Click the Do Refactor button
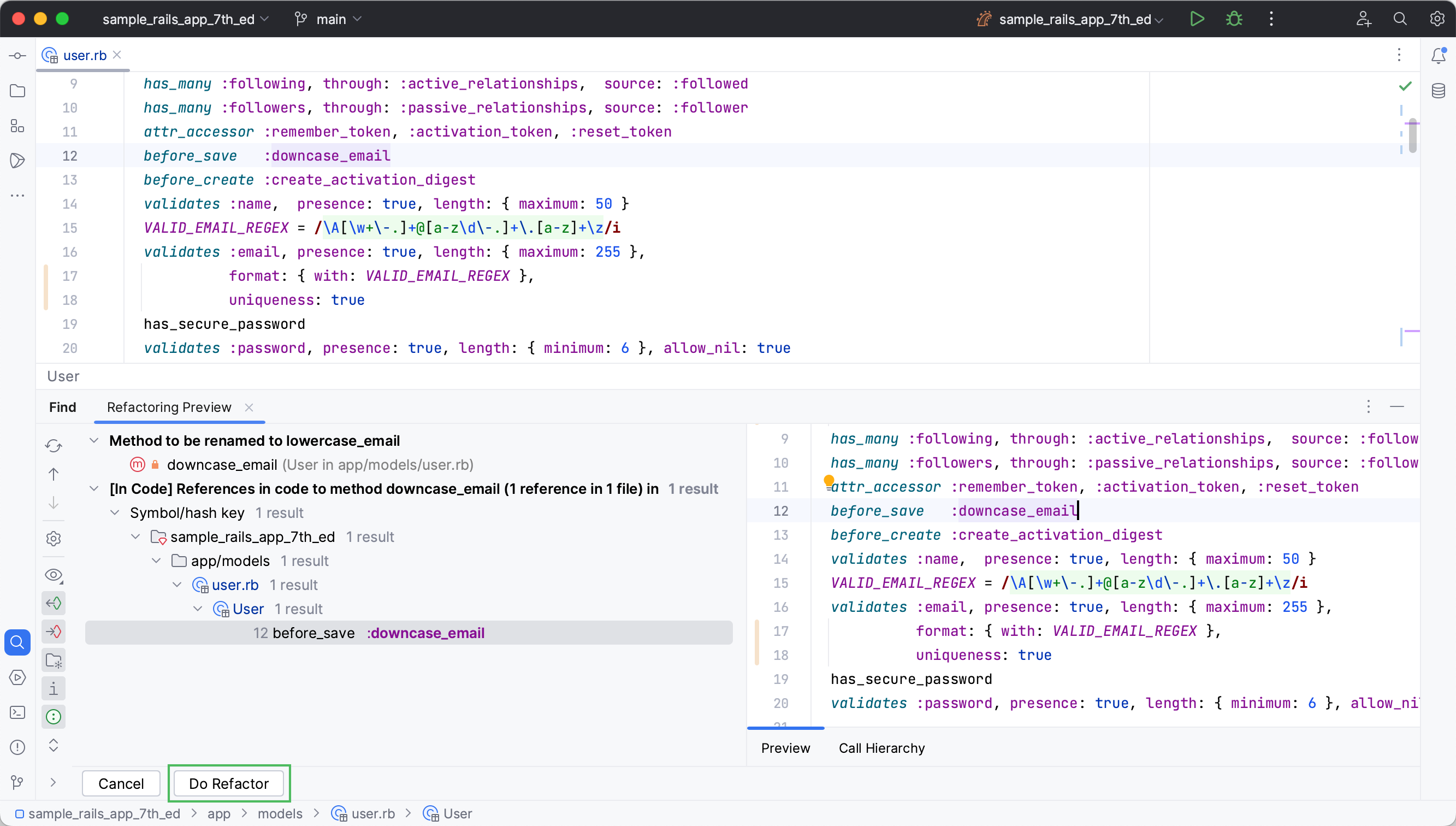 (228, 783)
